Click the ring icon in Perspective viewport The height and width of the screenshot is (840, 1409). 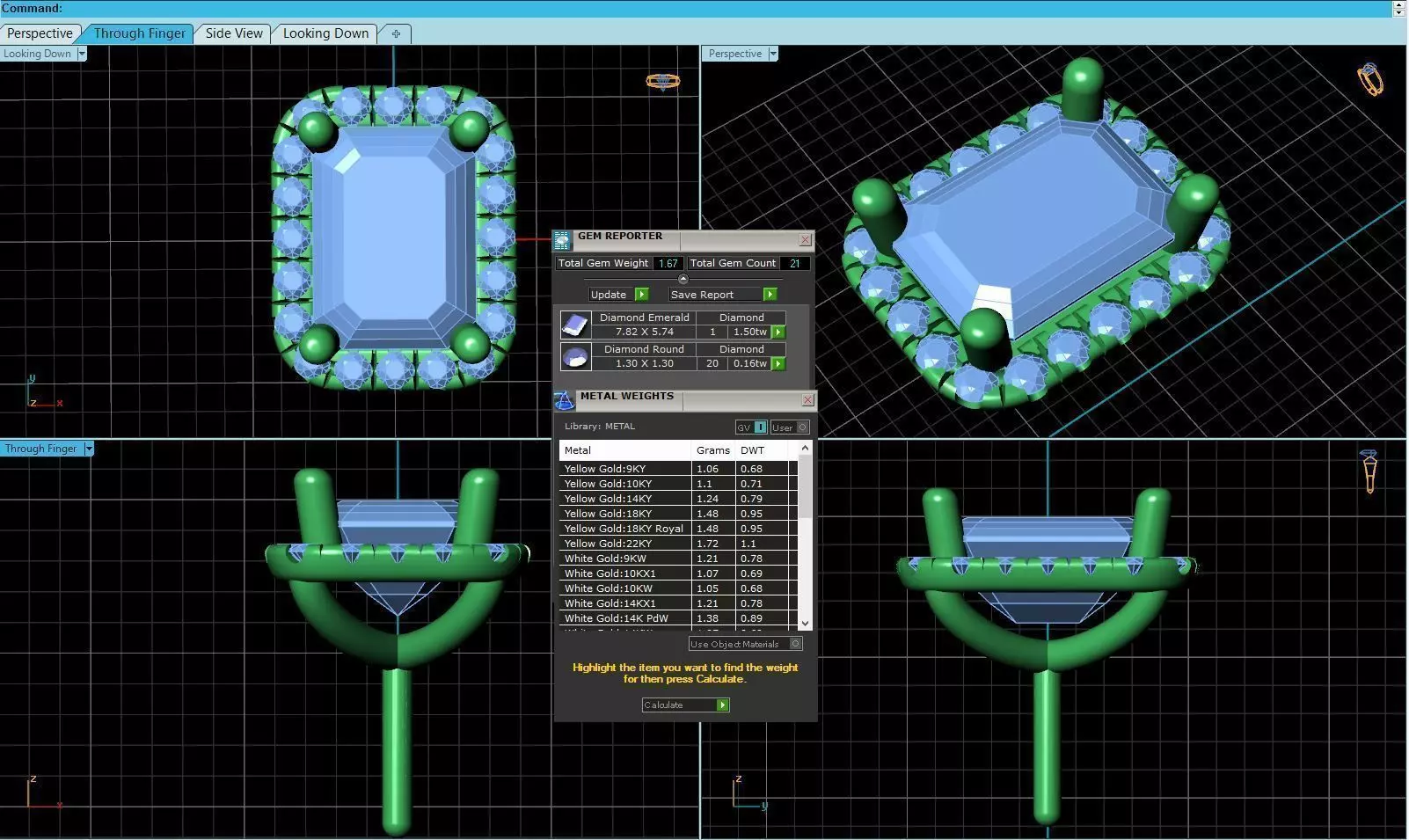(1370, 80)
